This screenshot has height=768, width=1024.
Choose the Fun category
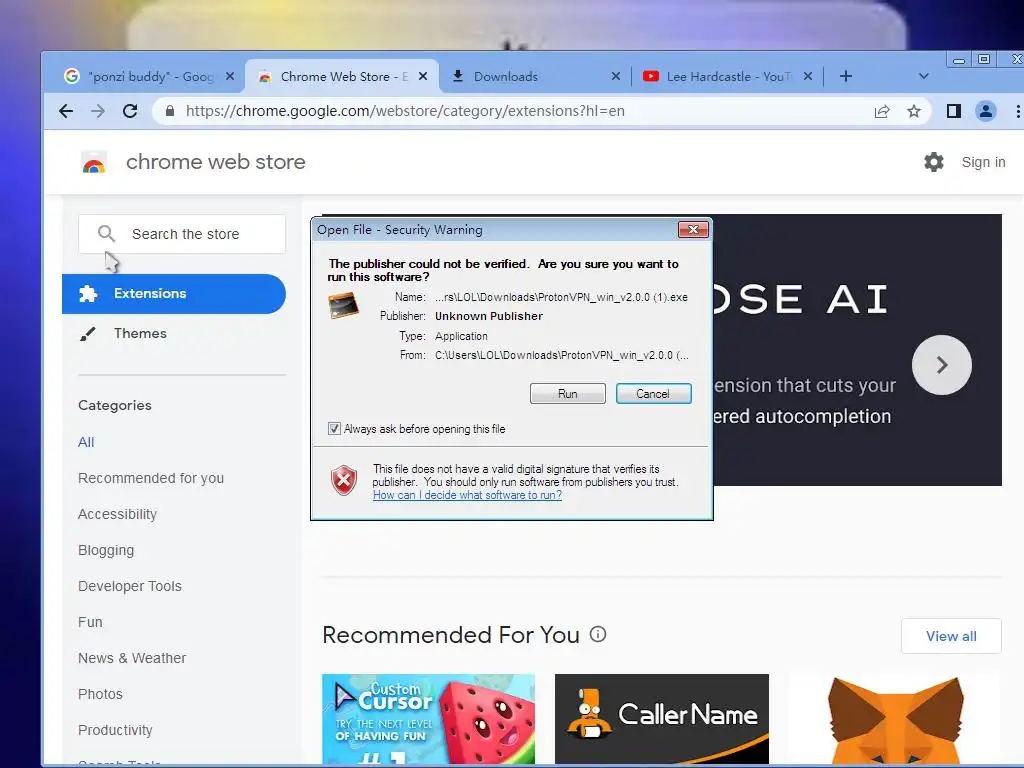pos(90,622)
